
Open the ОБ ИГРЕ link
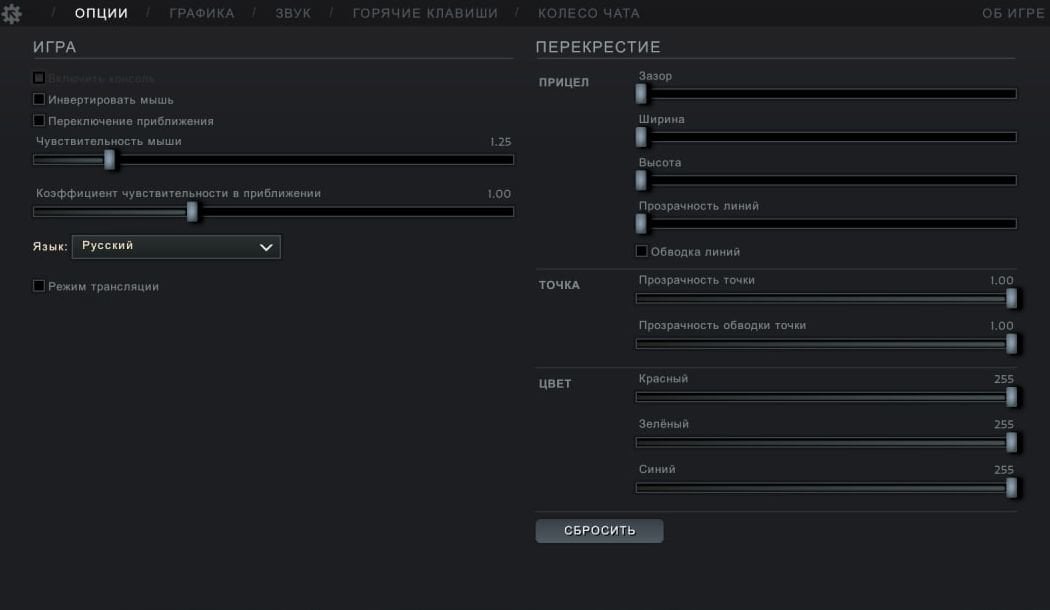pyautogui.click(x=1012, y=13)
